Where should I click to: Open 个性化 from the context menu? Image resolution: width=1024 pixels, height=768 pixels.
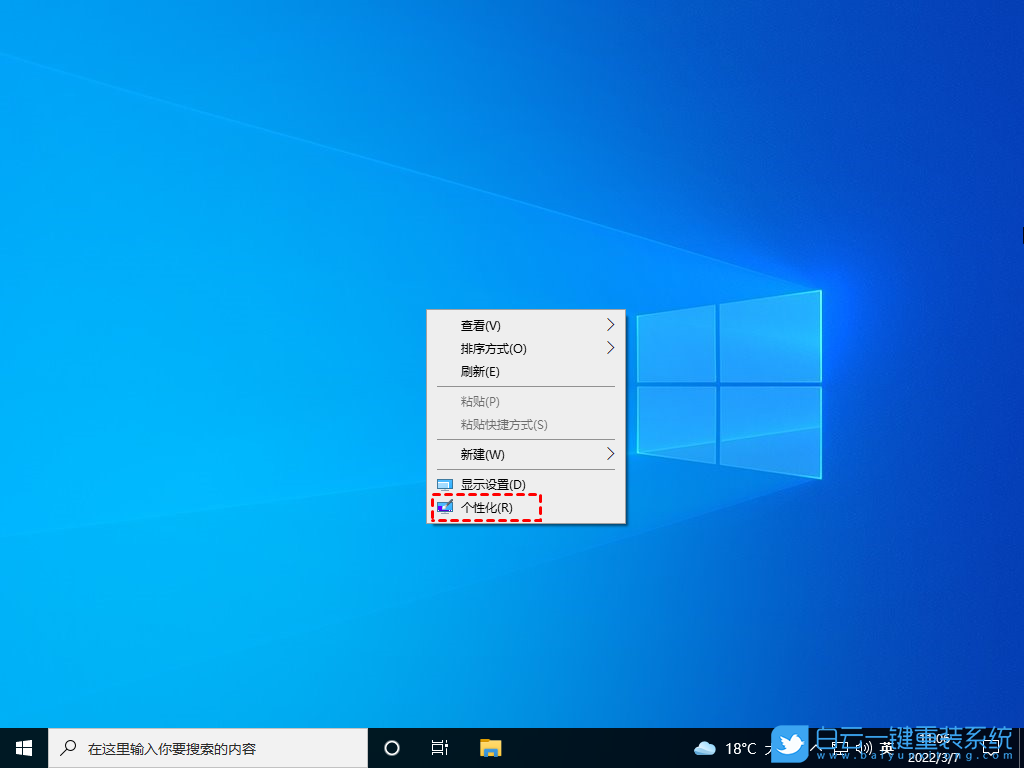tap(487, 507)
